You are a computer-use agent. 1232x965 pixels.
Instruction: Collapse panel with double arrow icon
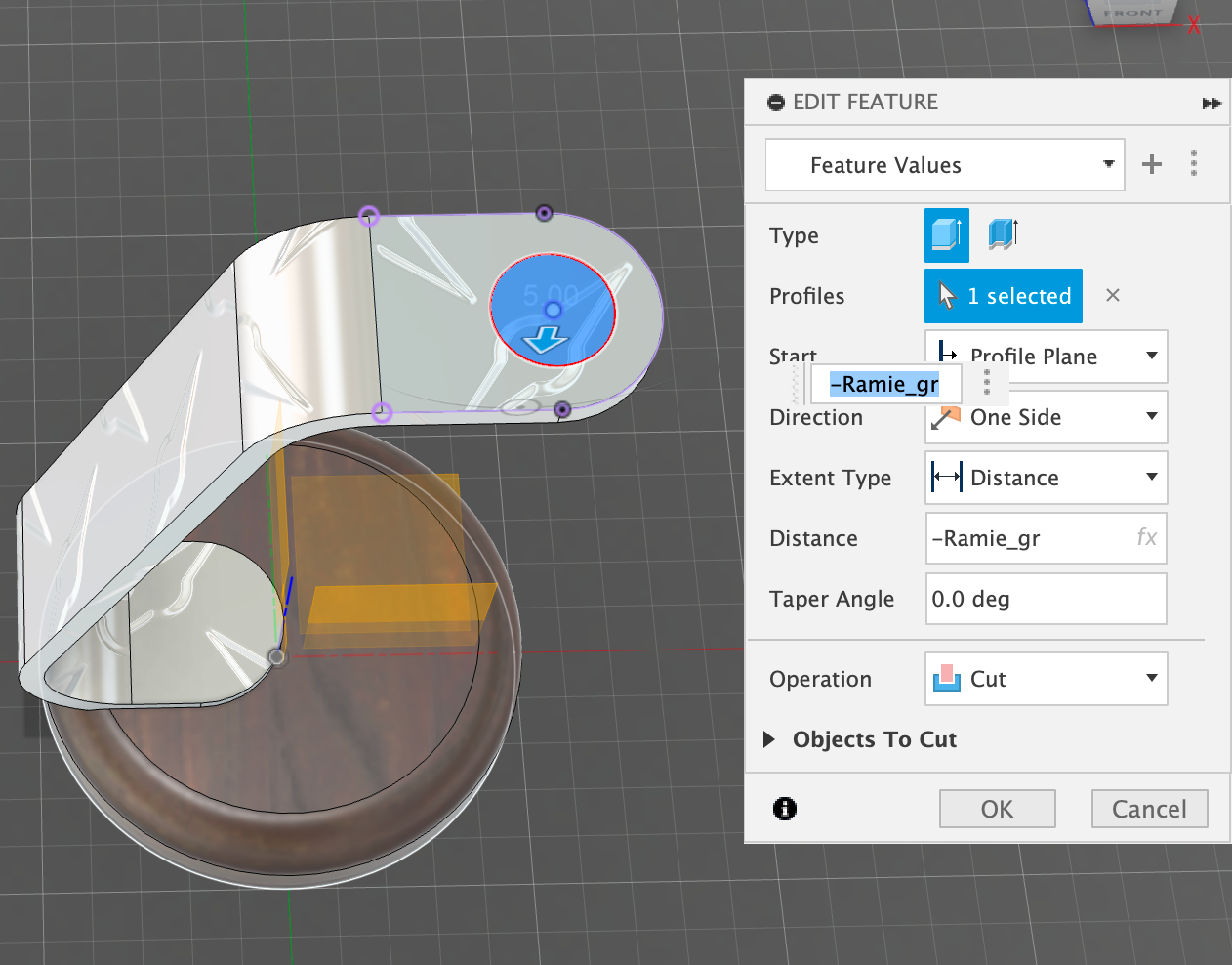pos(1211,104)
